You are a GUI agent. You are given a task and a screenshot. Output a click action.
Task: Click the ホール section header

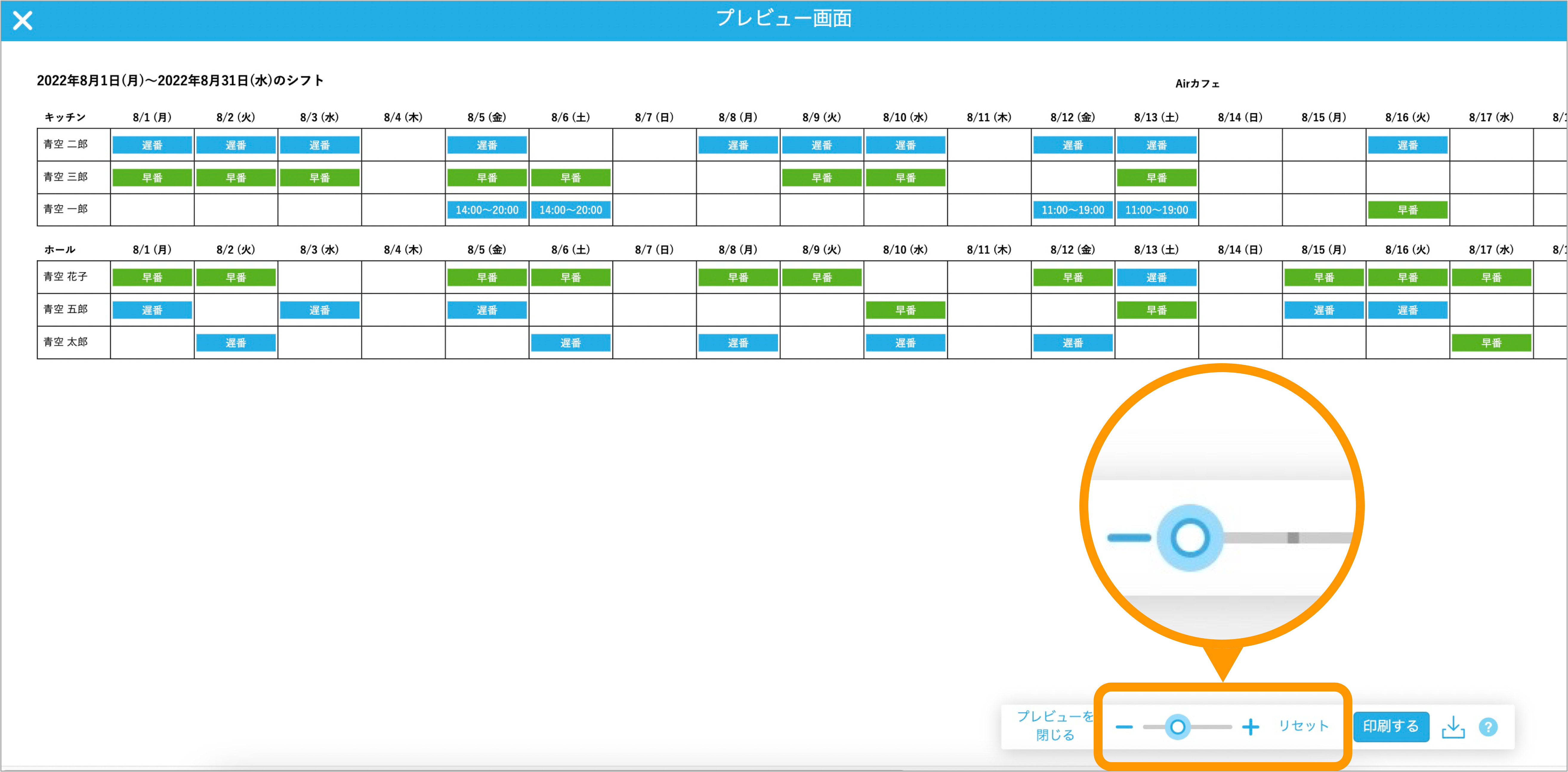[x=60, y=250]
